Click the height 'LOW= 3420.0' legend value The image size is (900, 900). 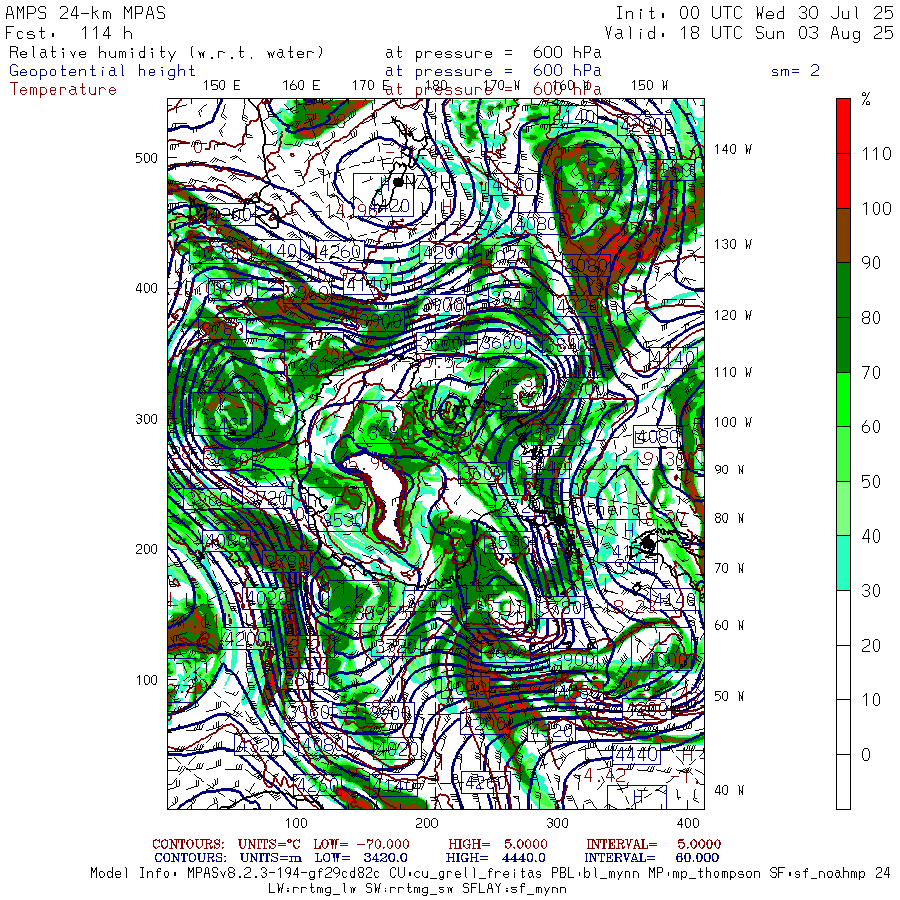point(361,858)
